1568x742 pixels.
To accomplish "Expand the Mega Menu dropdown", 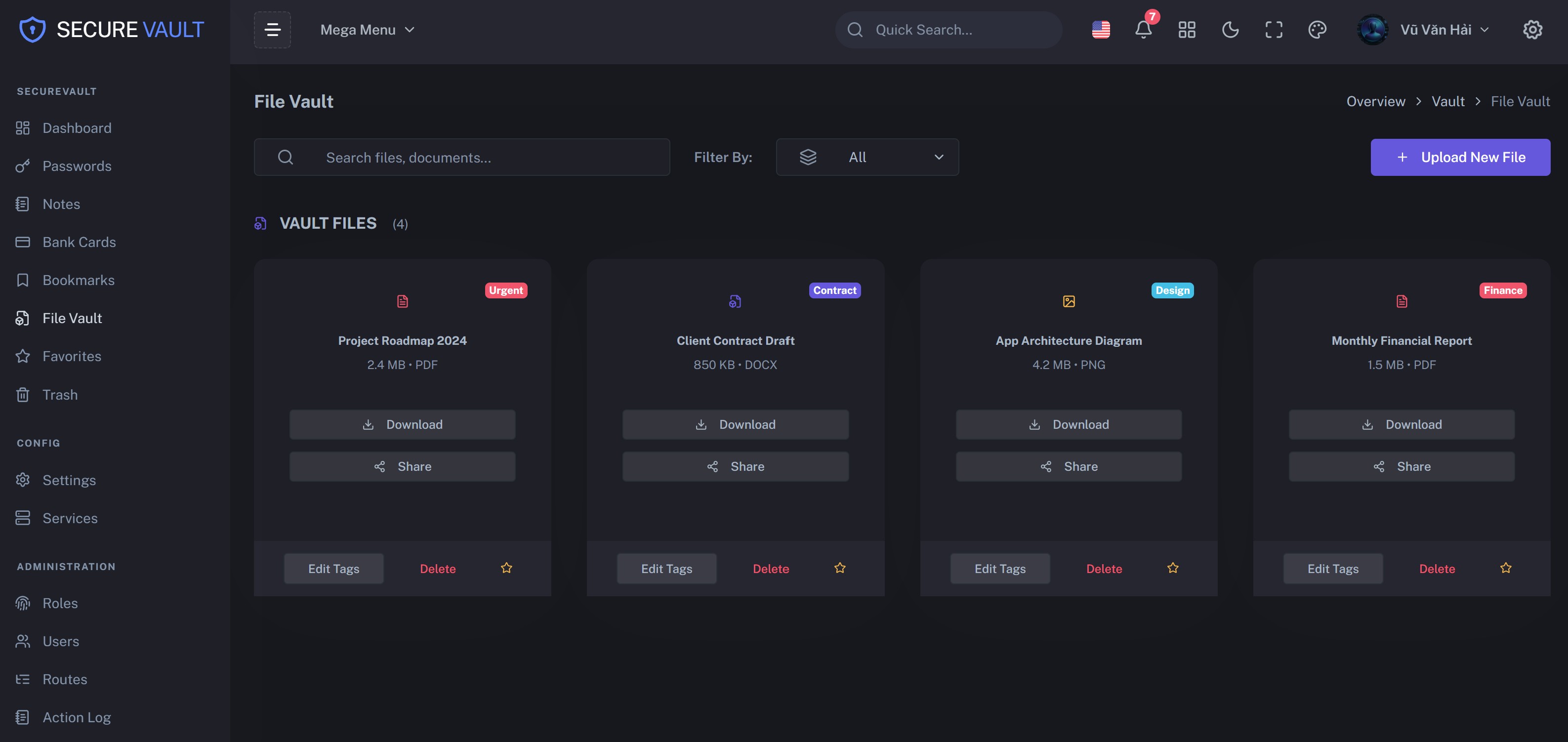I will click(x=368, y=30).
